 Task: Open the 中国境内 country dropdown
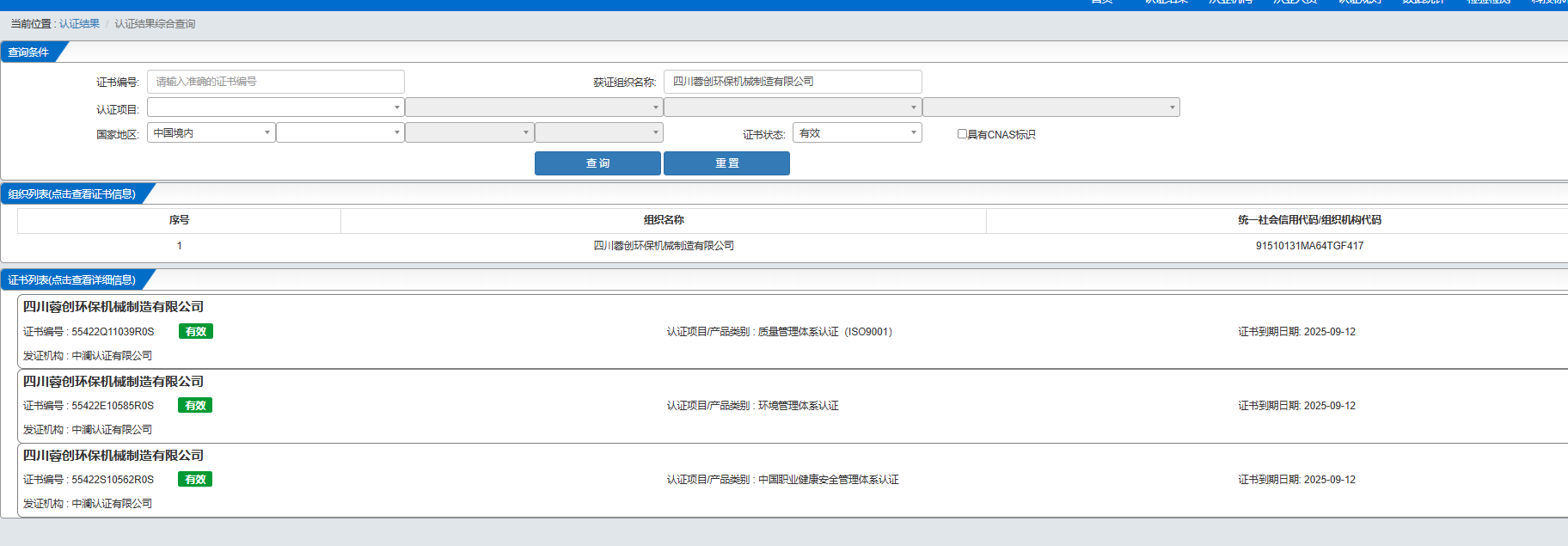click(211, 133)
